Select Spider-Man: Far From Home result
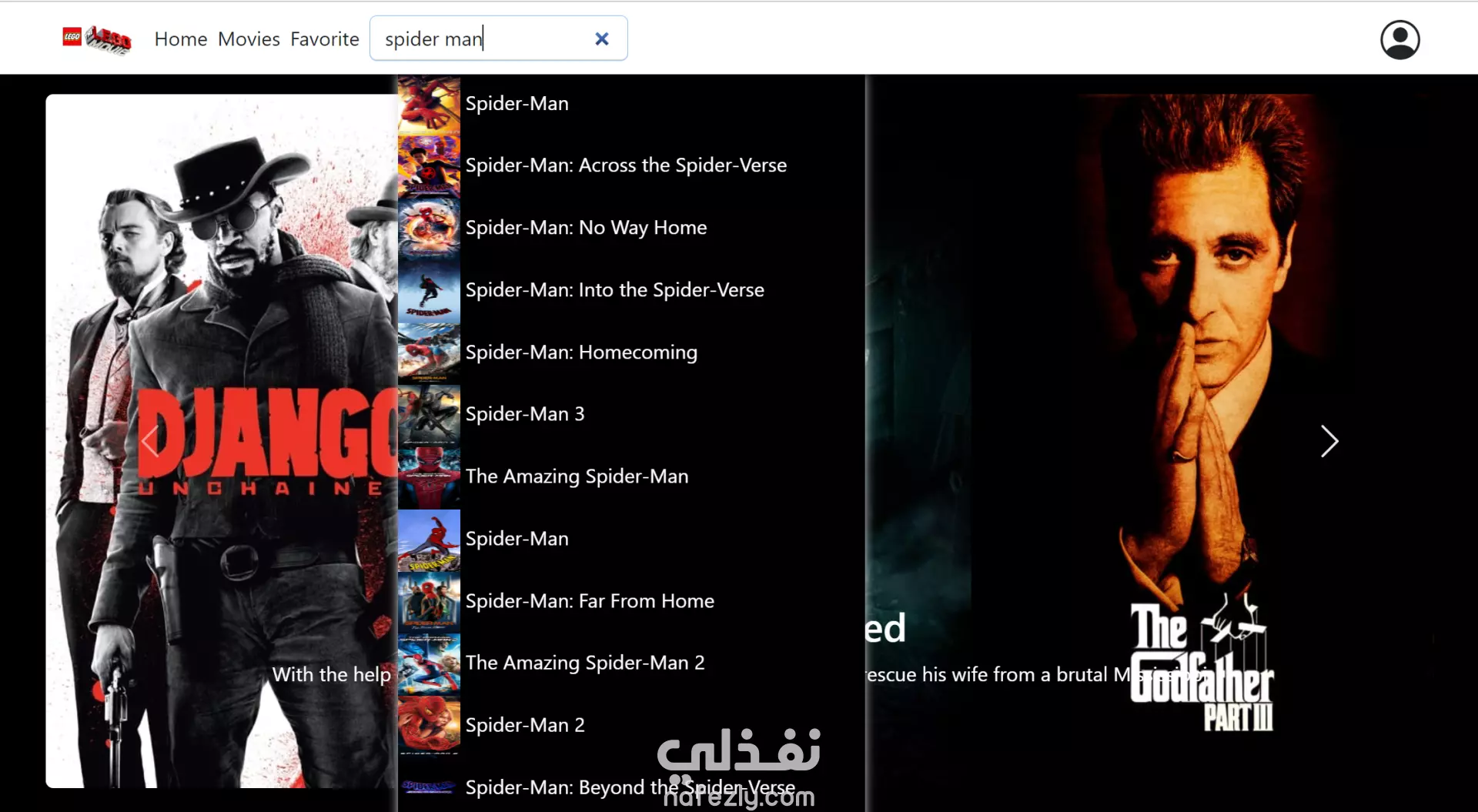 631,601
